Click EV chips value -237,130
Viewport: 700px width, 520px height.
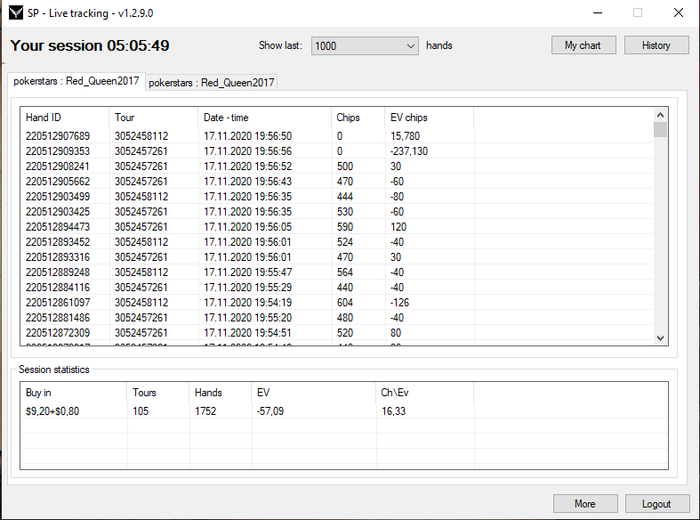click(409, 151)
